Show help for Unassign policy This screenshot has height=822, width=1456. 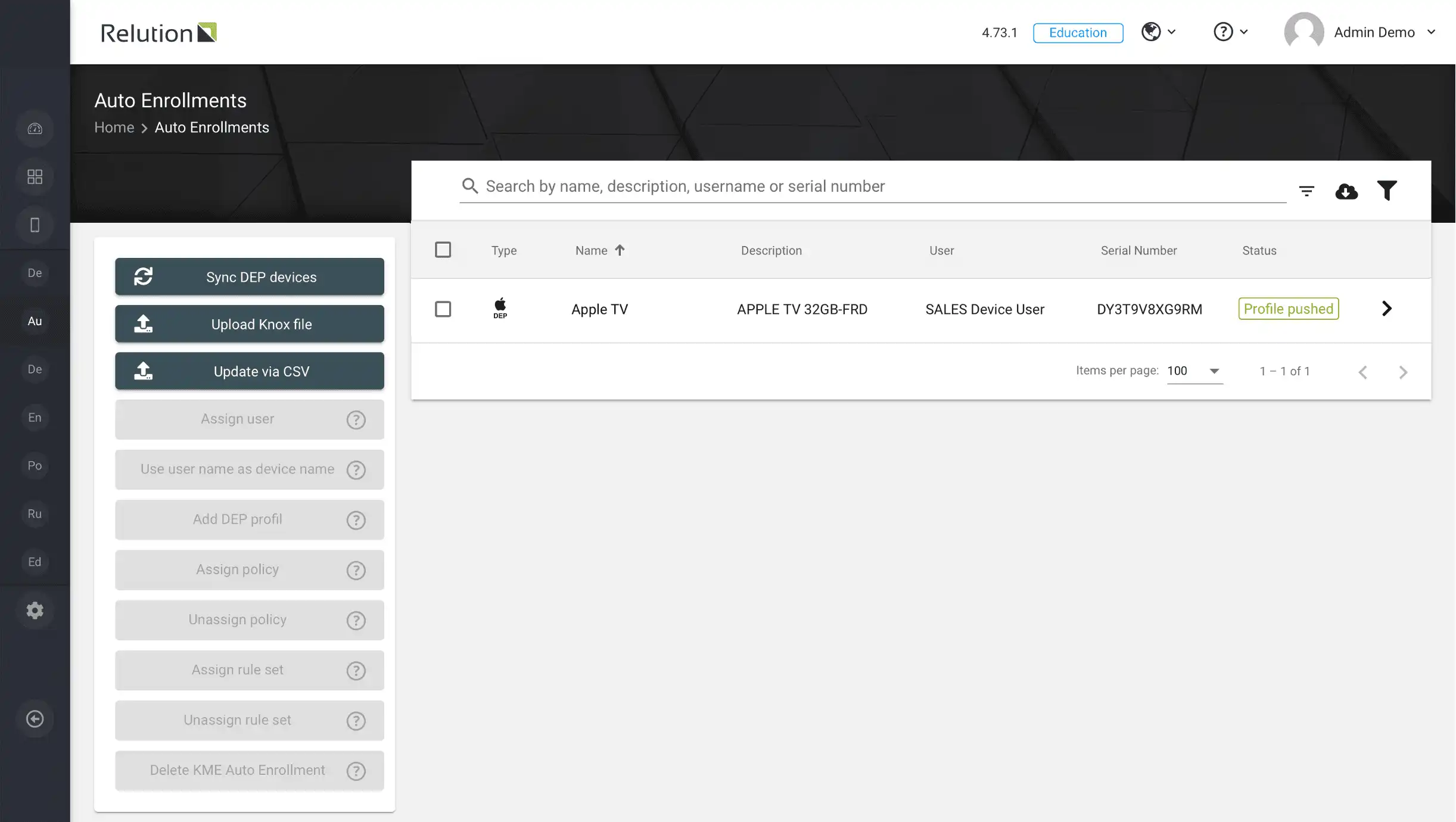pos(356,621)
